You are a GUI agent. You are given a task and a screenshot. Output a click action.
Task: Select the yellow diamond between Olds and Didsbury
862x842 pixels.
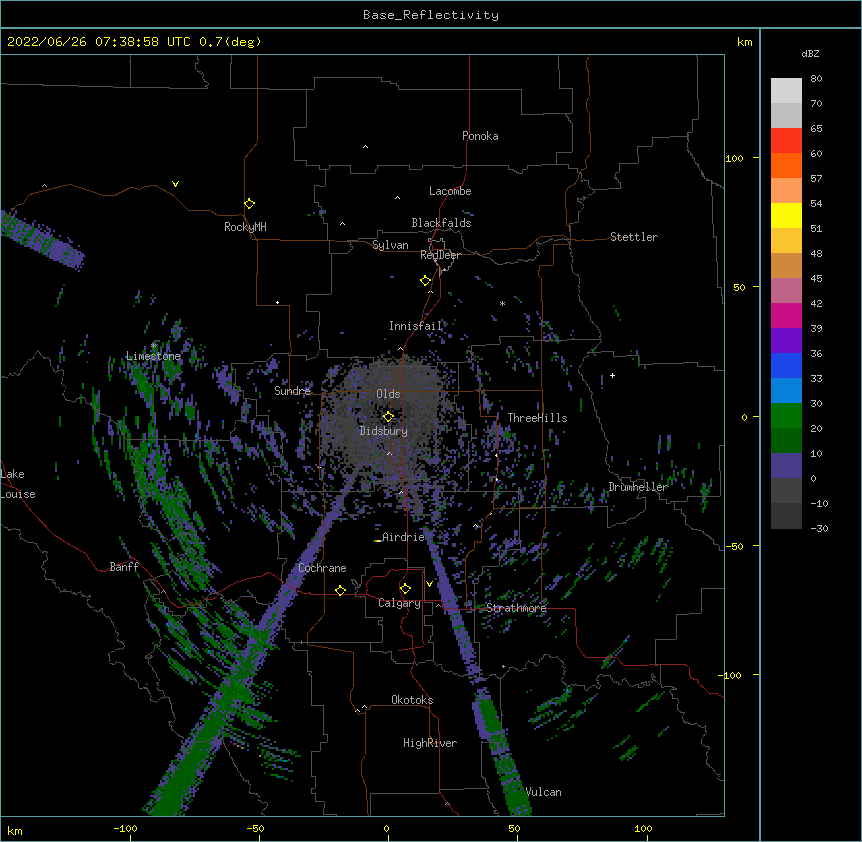click(x=388, y=416)
